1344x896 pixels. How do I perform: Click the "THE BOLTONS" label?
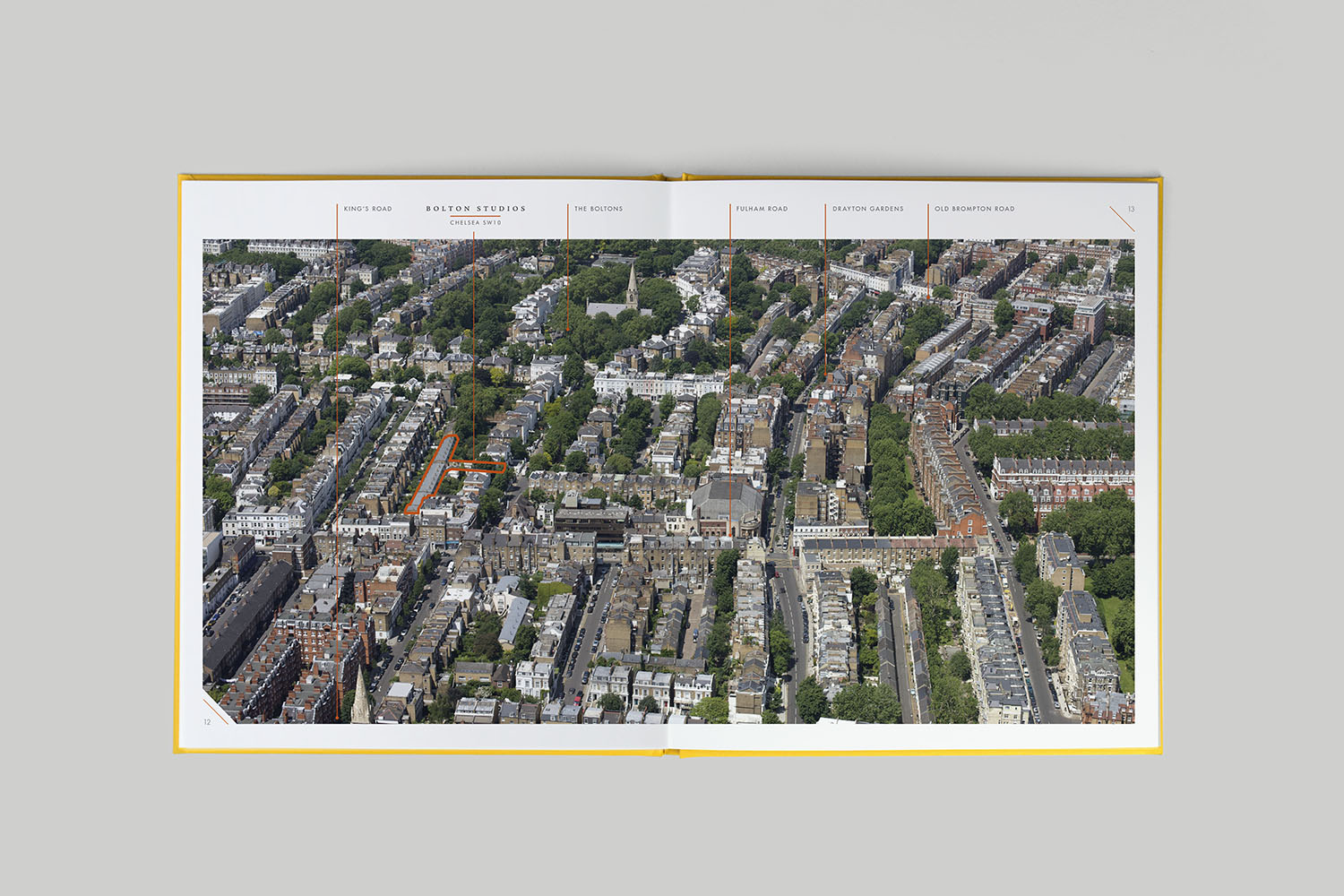599,209
